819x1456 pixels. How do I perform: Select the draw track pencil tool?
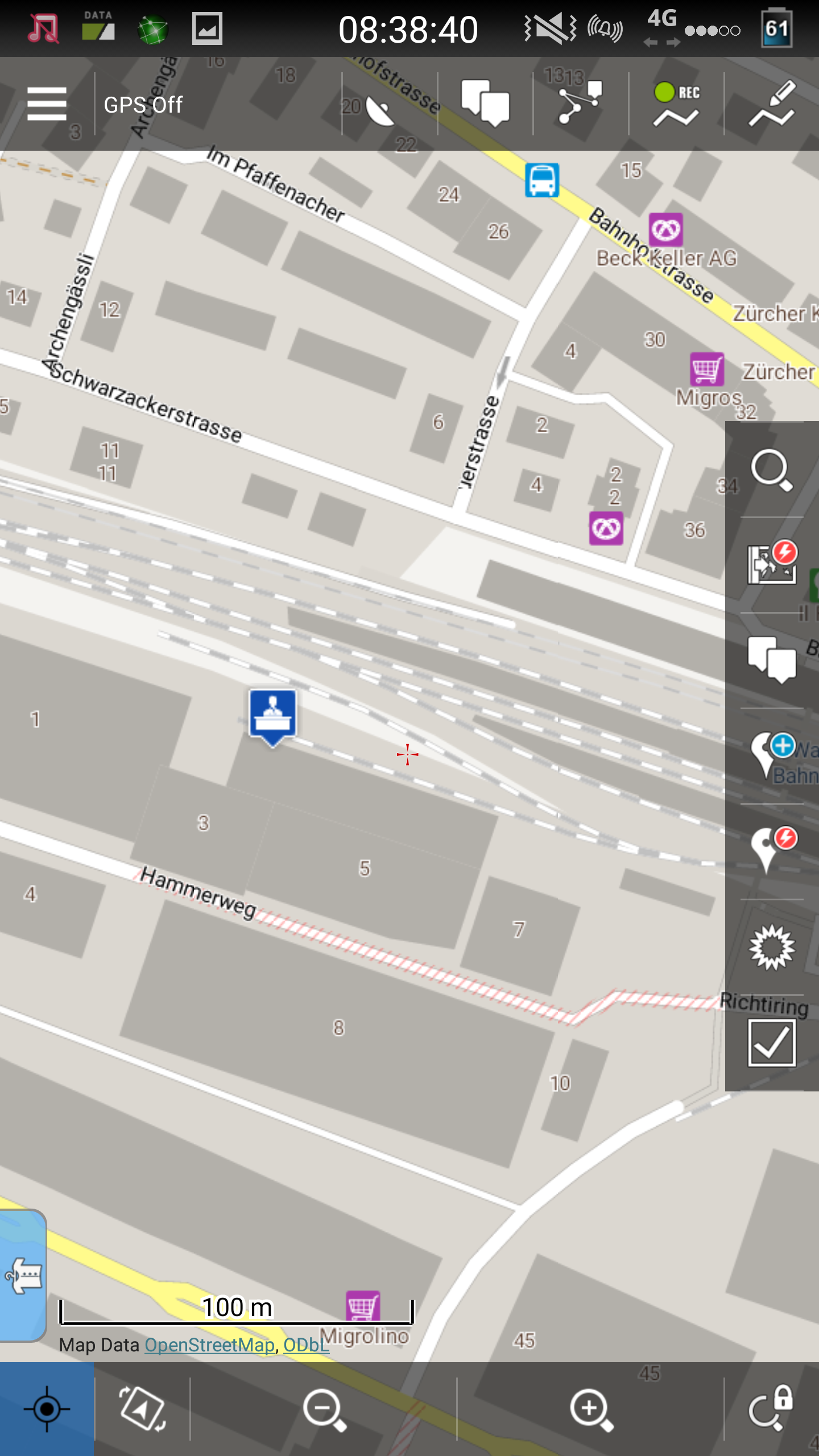772,103
